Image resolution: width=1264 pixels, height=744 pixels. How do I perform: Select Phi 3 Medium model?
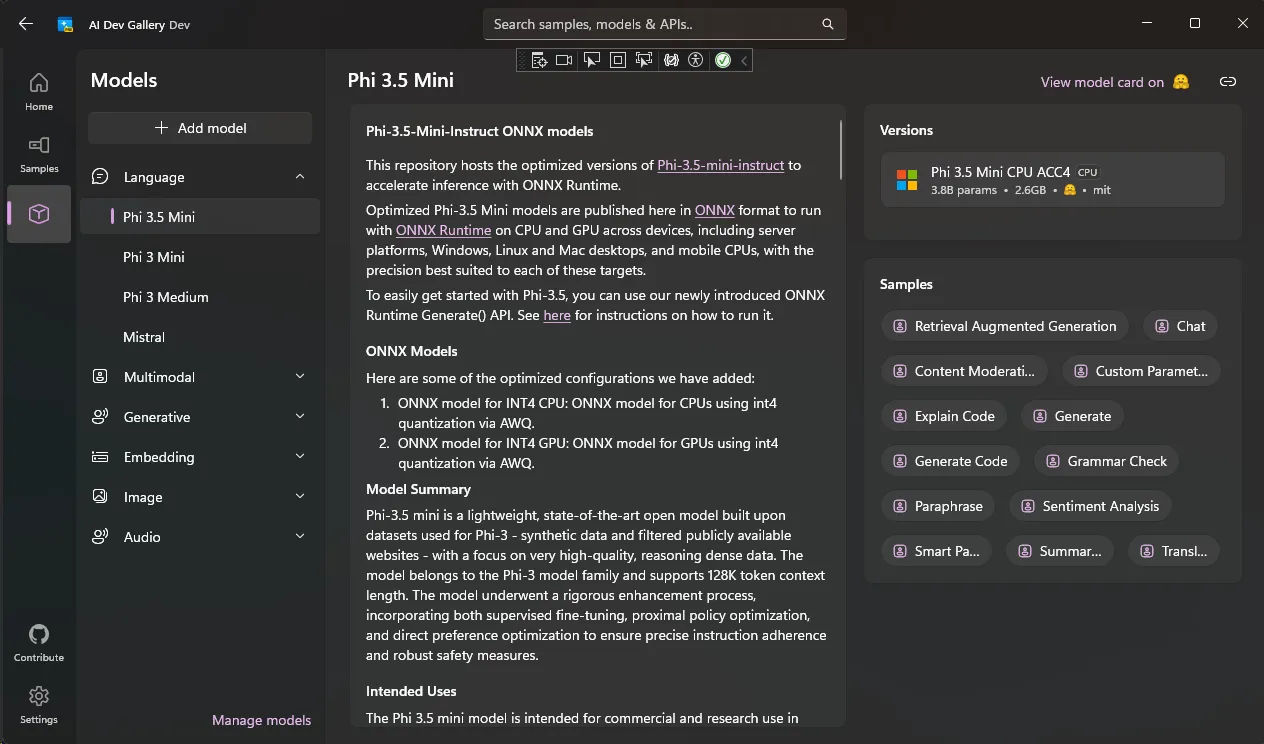click(200, 297)
